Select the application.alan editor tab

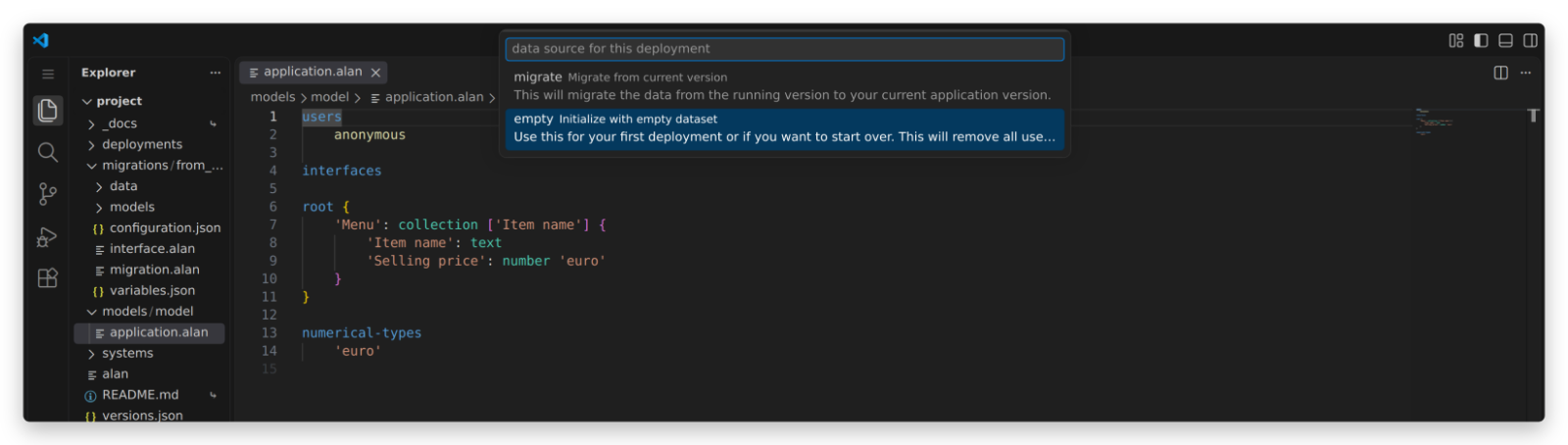pos(314,72)
